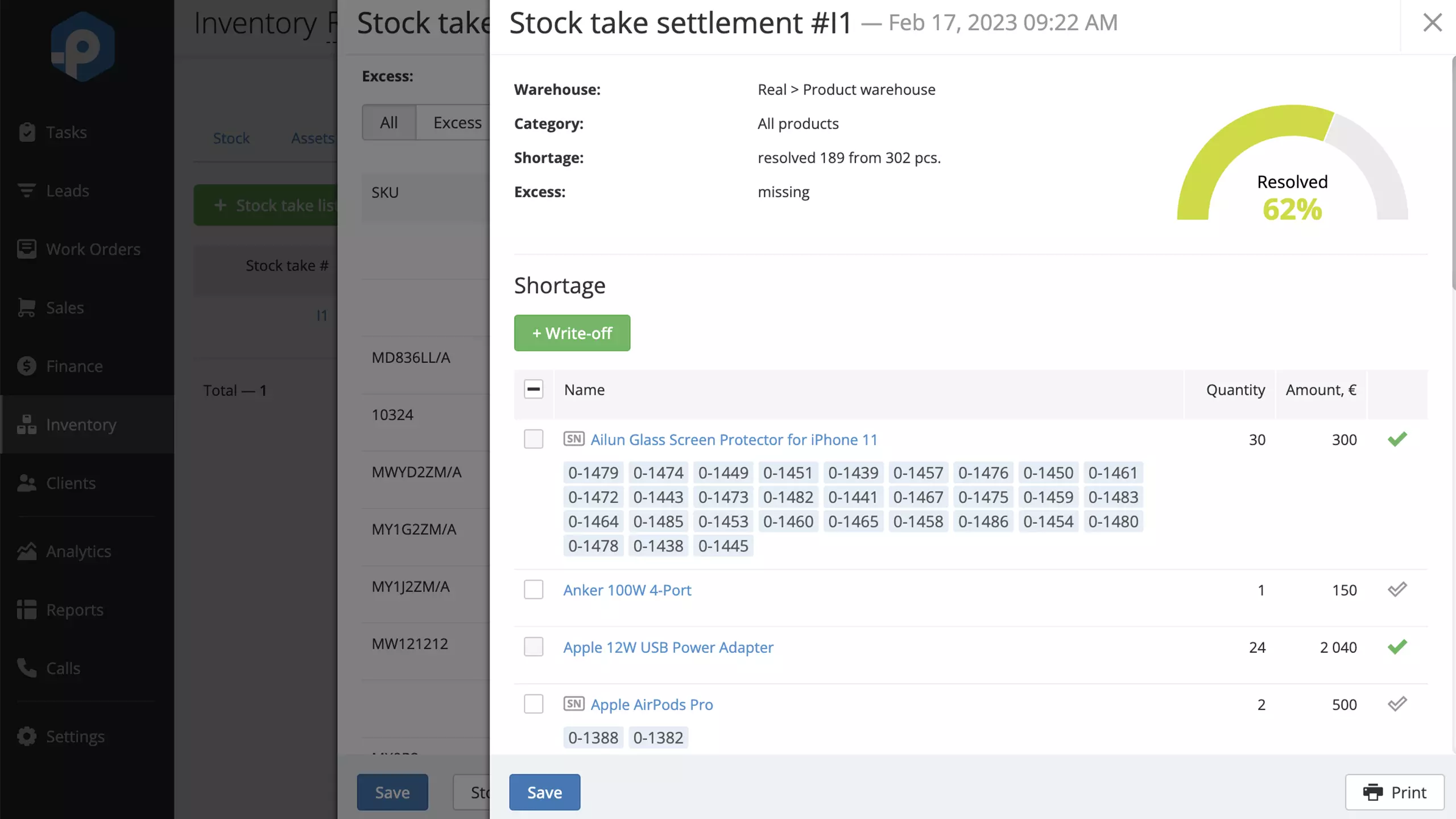Open the Settings gear icon
The width and height of the screenshot is (1456, 819).
[x=27, y=736]
